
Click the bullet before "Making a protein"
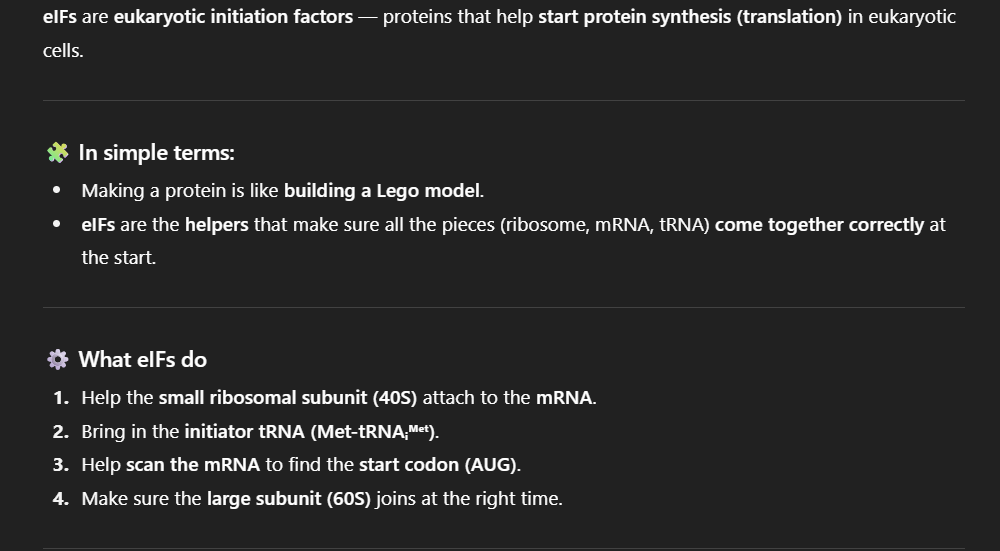58,190
